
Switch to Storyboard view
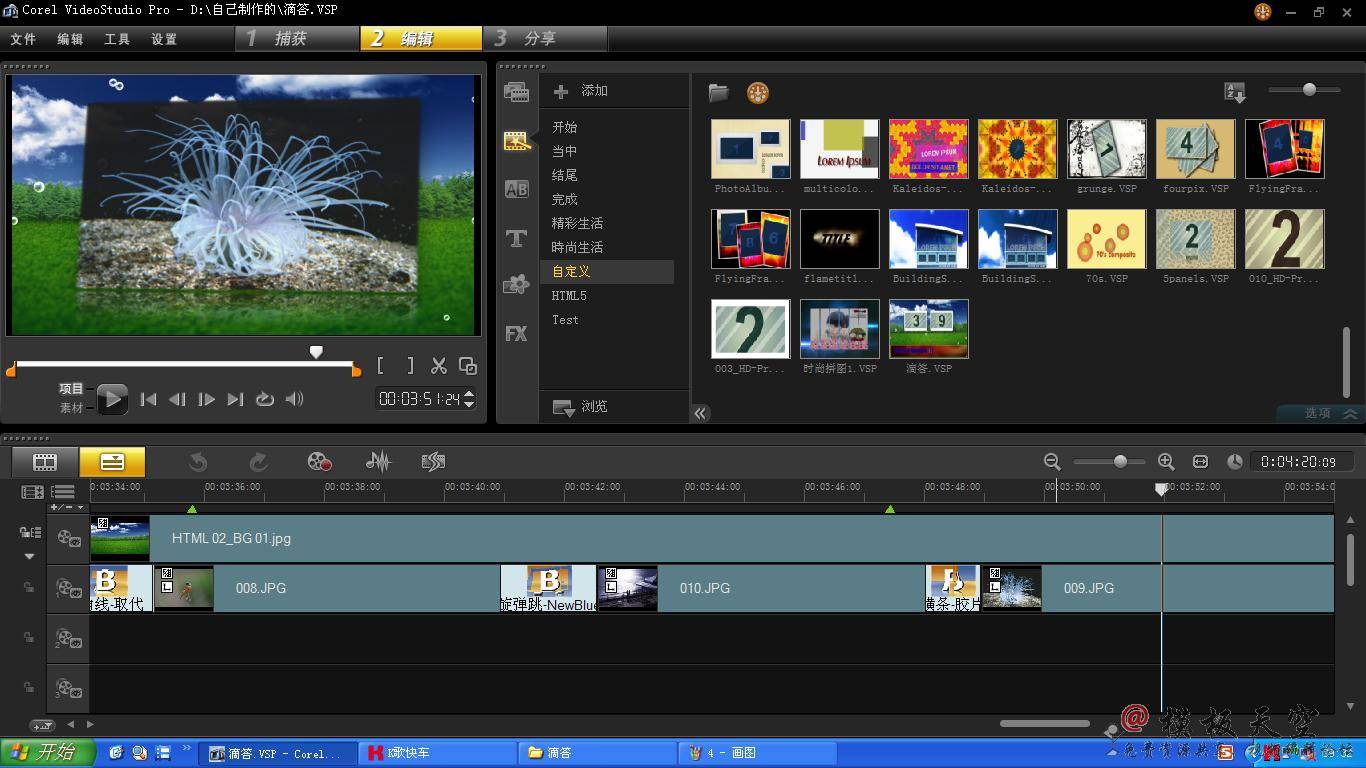coord(45,462)
